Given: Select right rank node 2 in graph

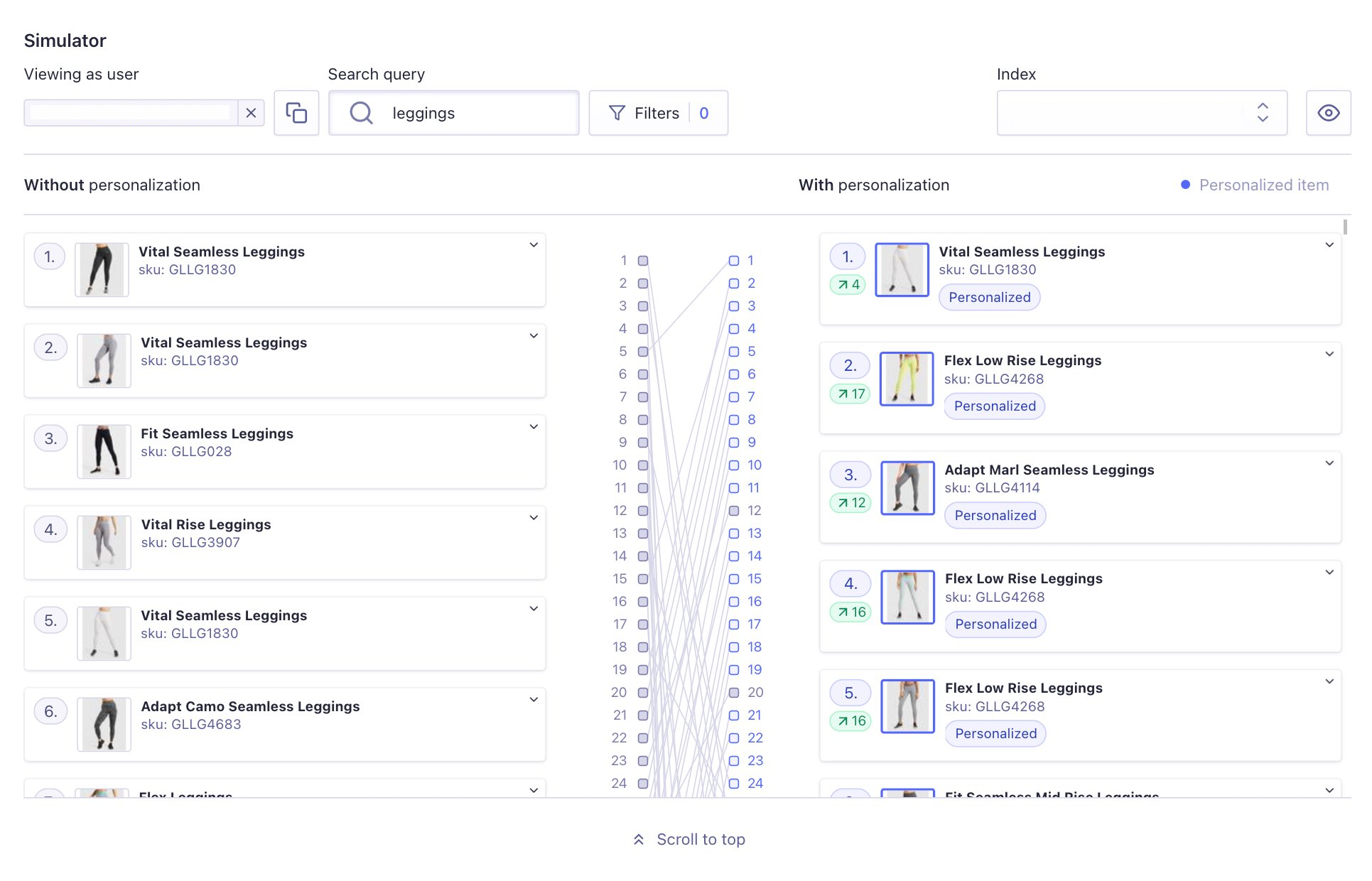Looking at the screenshot, I should pos(734,283).
